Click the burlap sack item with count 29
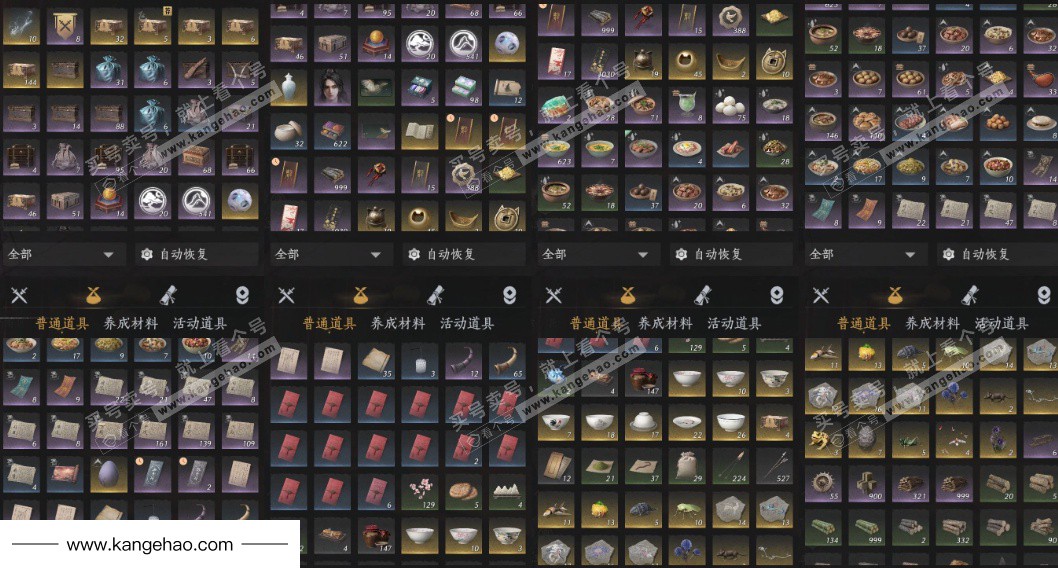The image size is (1058, 568). point(687,465)
